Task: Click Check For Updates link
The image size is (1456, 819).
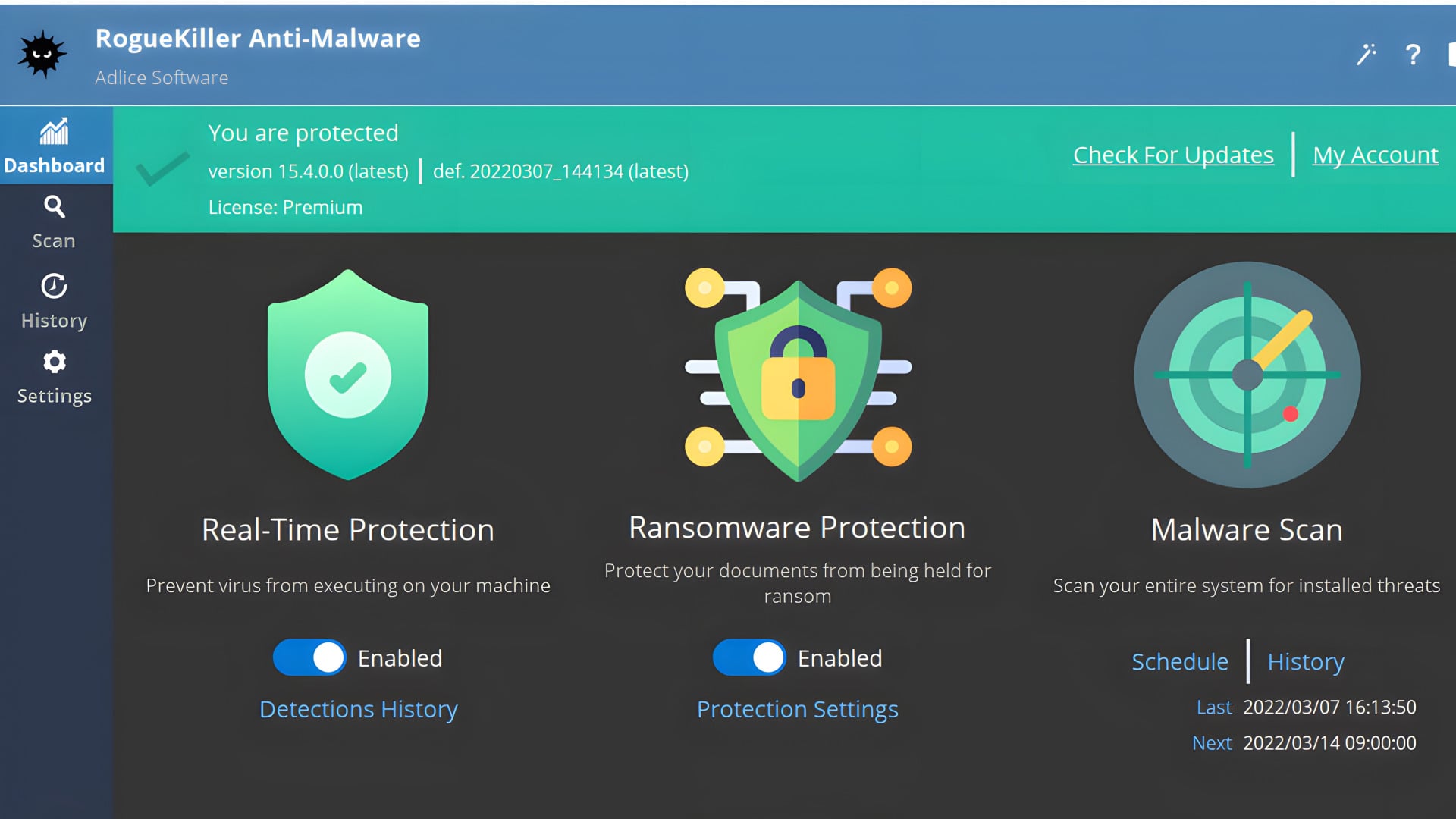Action: point(1173,155)
